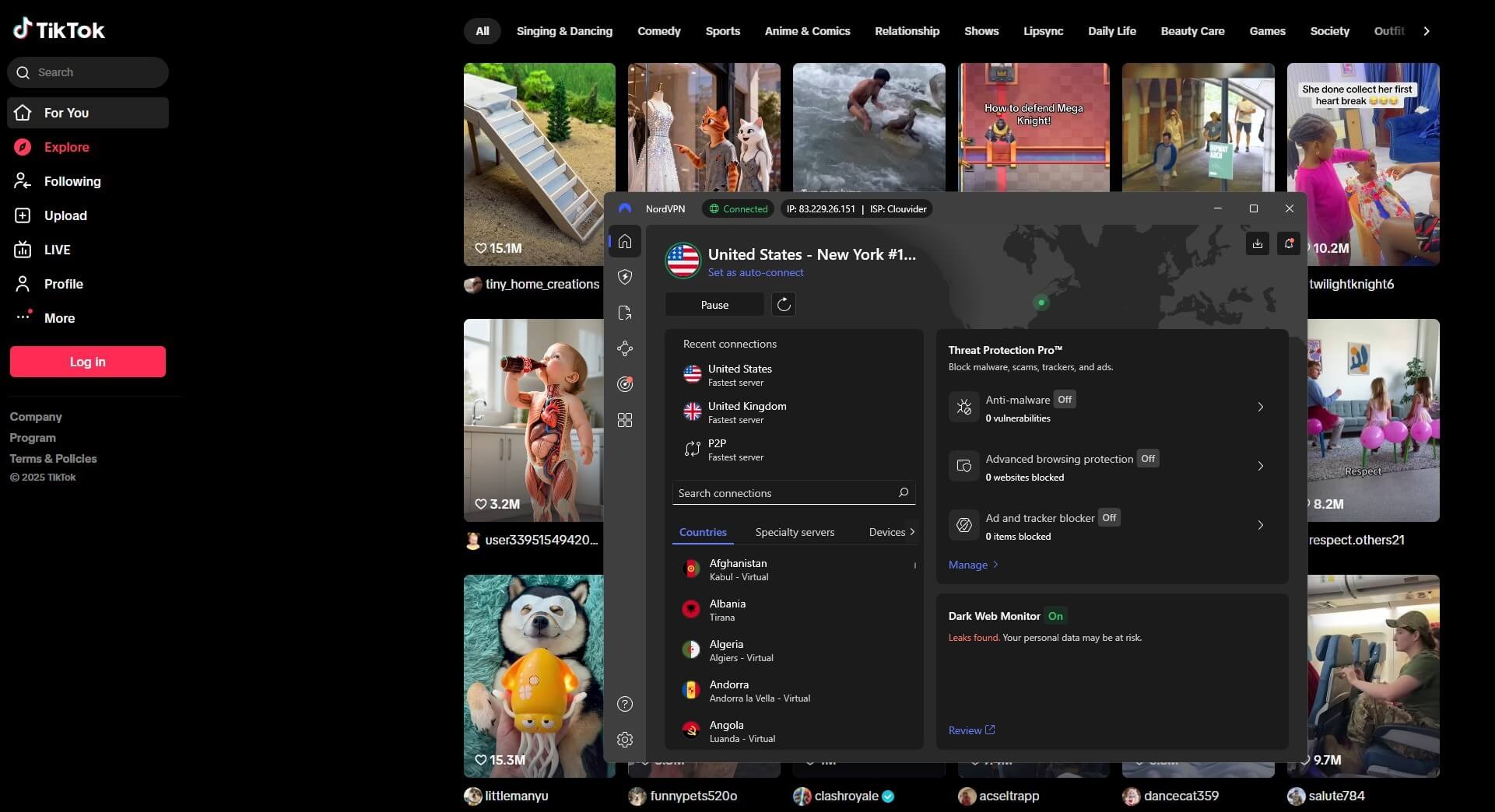Image resolution: width=1495 pixels, height=812 pixels.
Task: Select Beauty Care category on TikTok
Action: click(1192, 31)
